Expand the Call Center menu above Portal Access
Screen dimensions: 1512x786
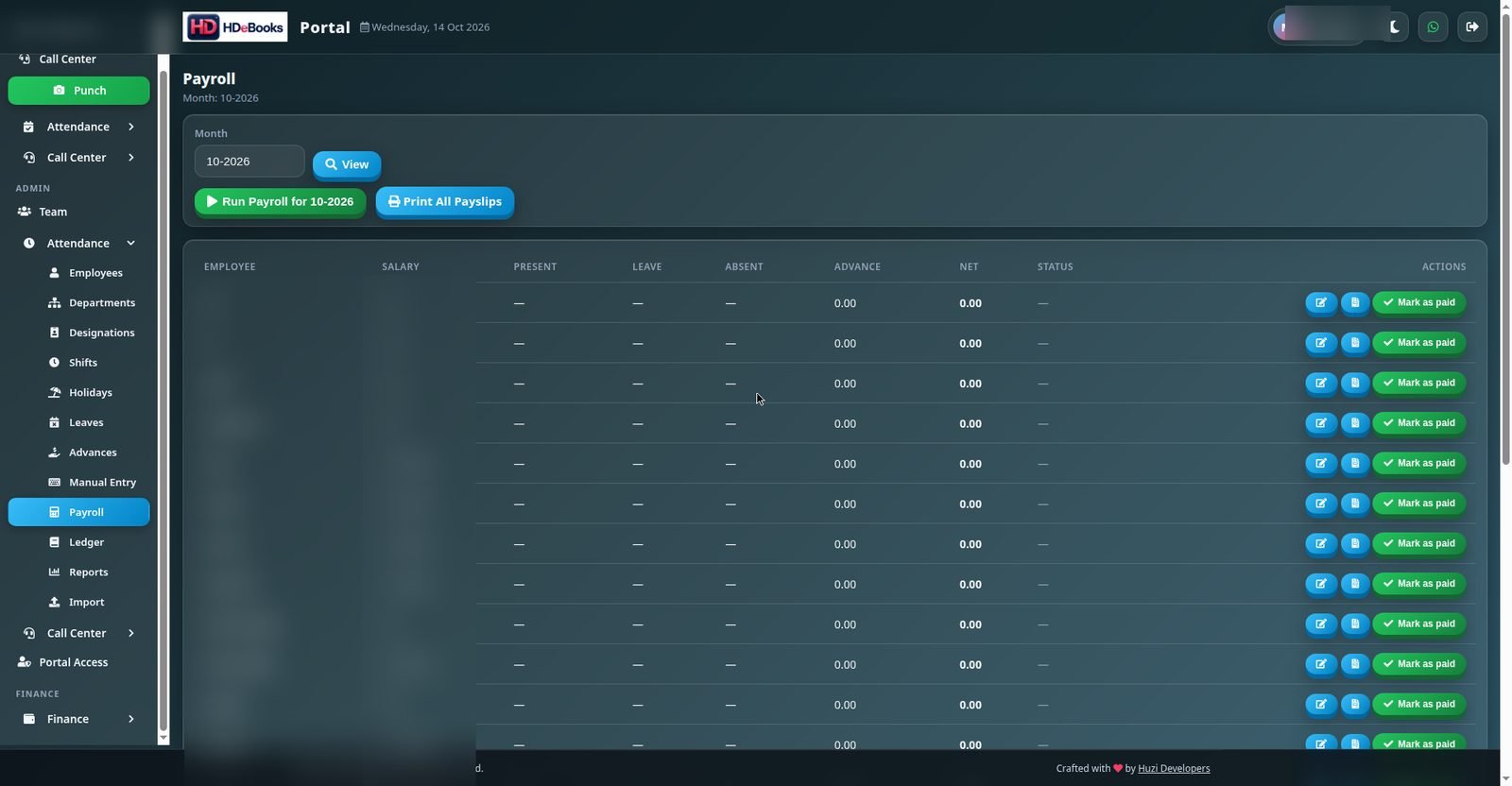pyautogui.click(x=78, y=633)
